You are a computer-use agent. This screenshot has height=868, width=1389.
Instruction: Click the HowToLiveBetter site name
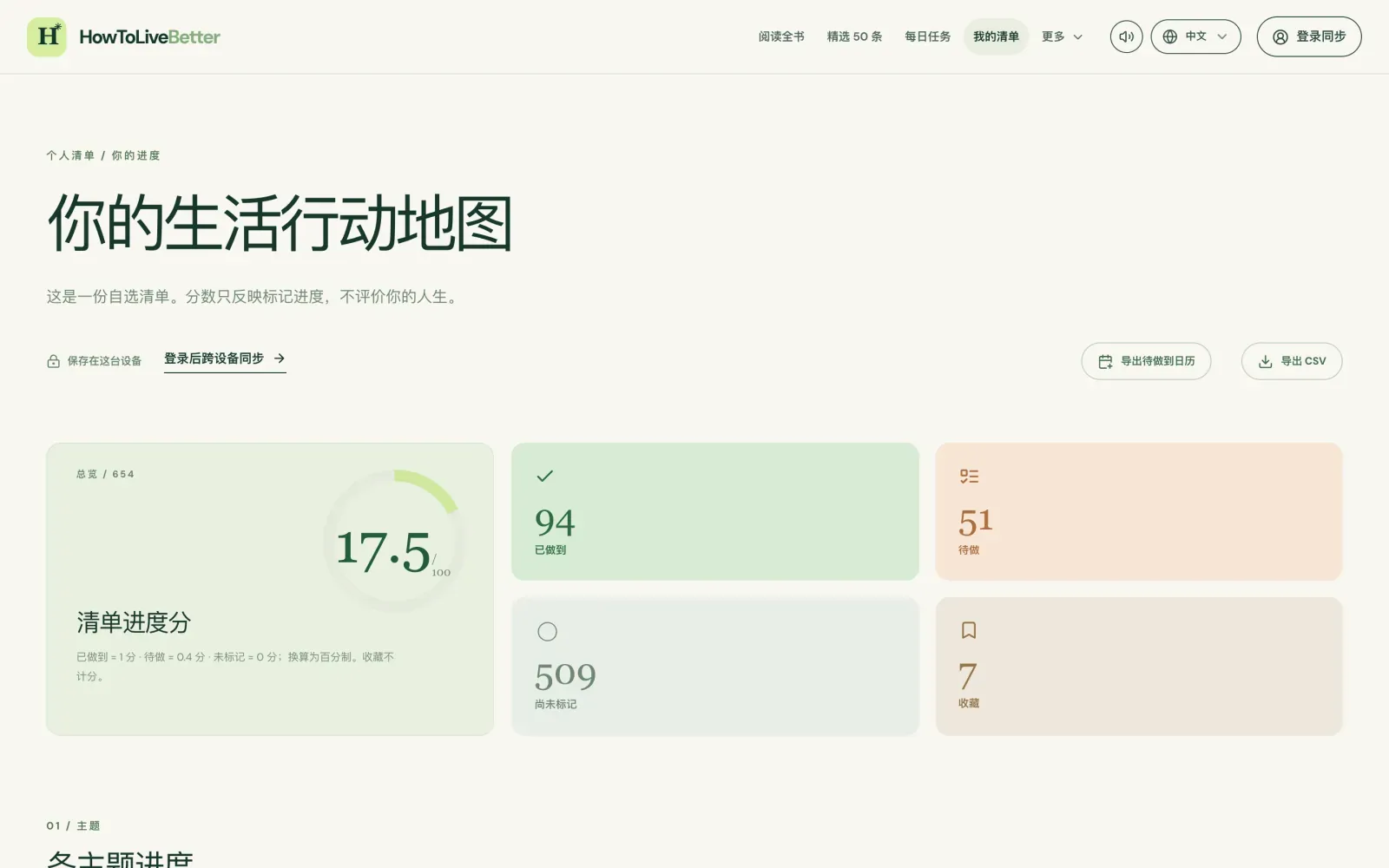coord(150,36)
